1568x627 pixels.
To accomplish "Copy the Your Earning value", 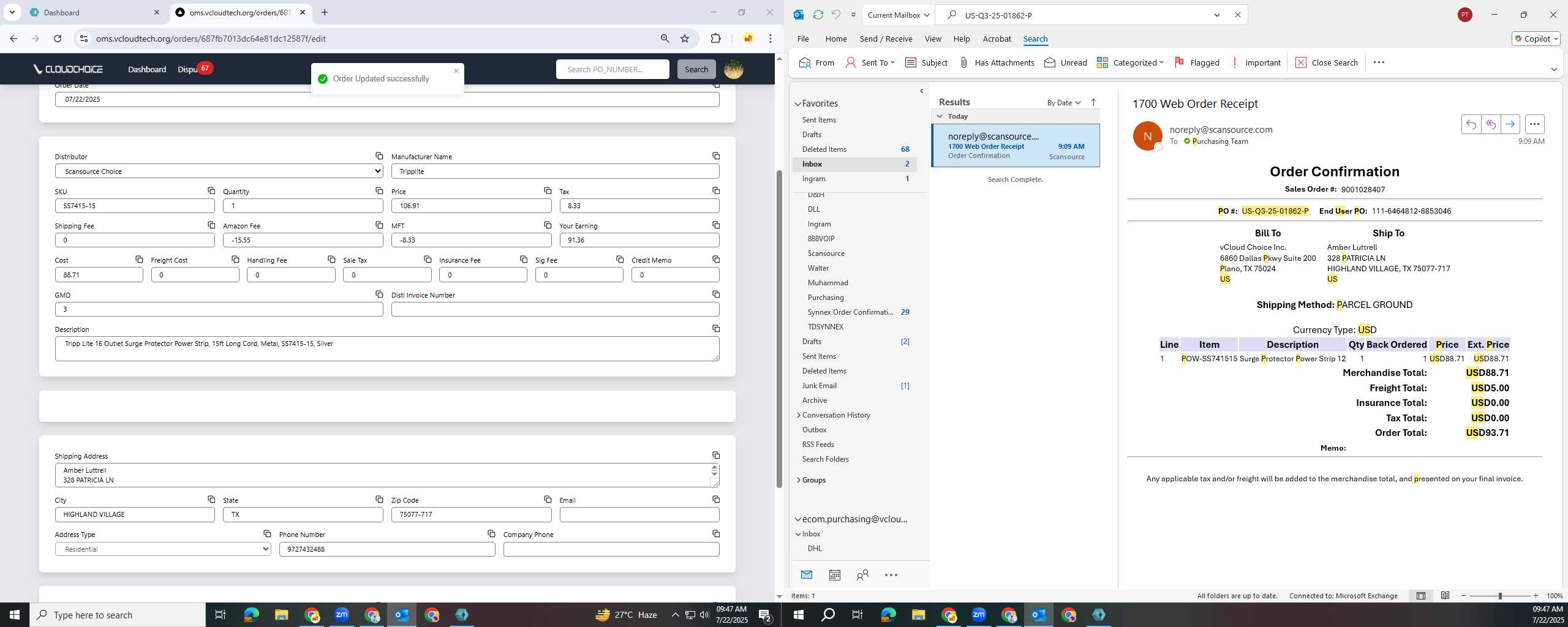I will click(716, 225).
